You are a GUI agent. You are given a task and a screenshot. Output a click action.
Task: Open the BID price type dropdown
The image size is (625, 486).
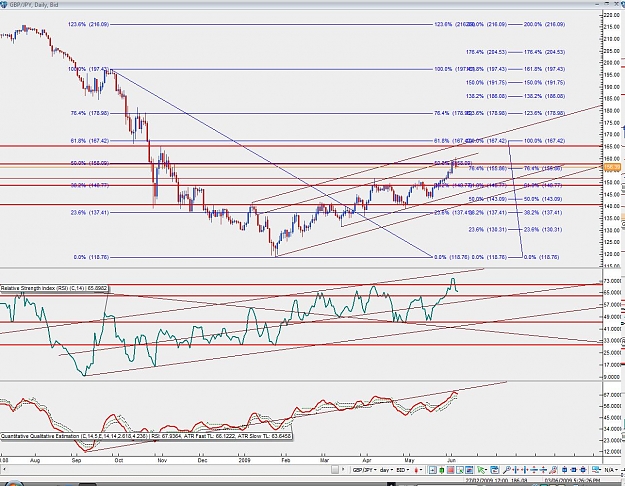(x=403, y=470)
